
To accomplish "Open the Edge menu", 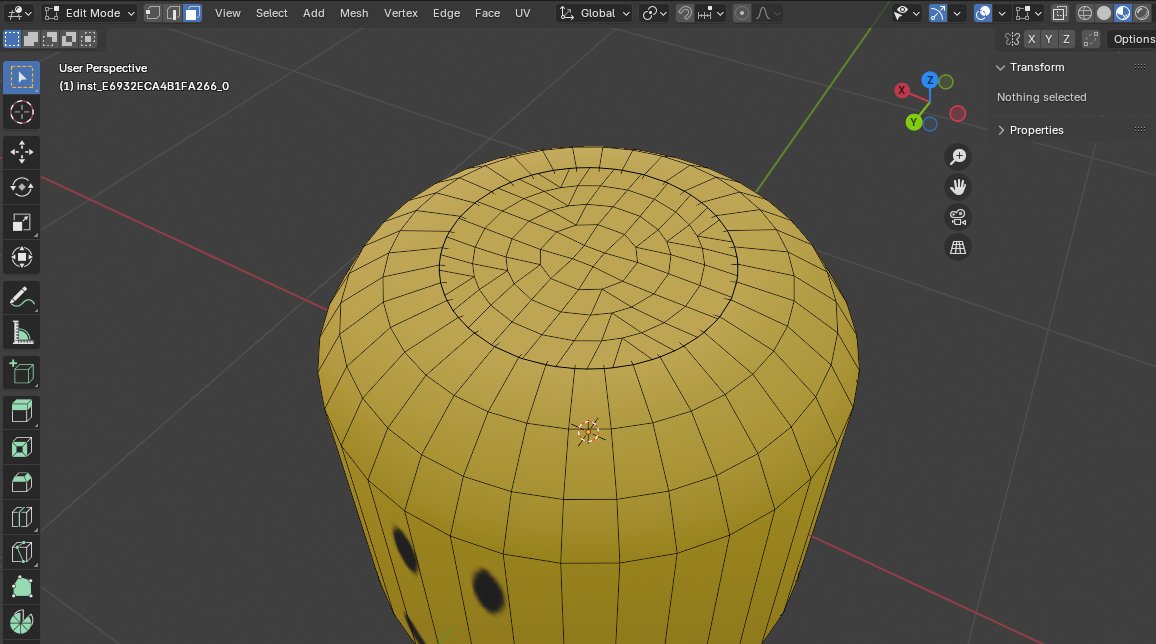I will (446, 13).
